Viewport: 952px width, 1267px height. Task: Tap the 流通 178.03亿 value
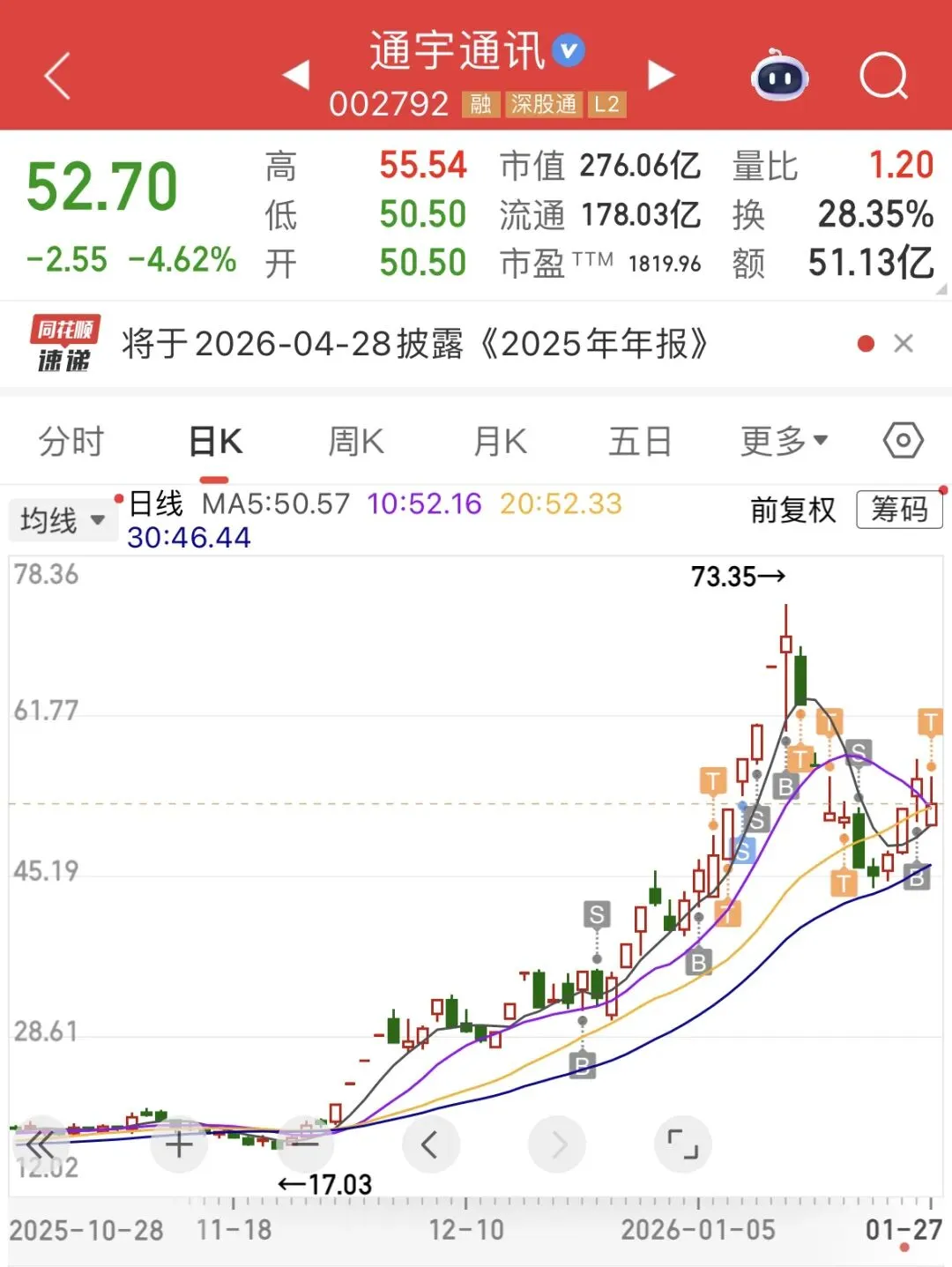pos(640,213)
